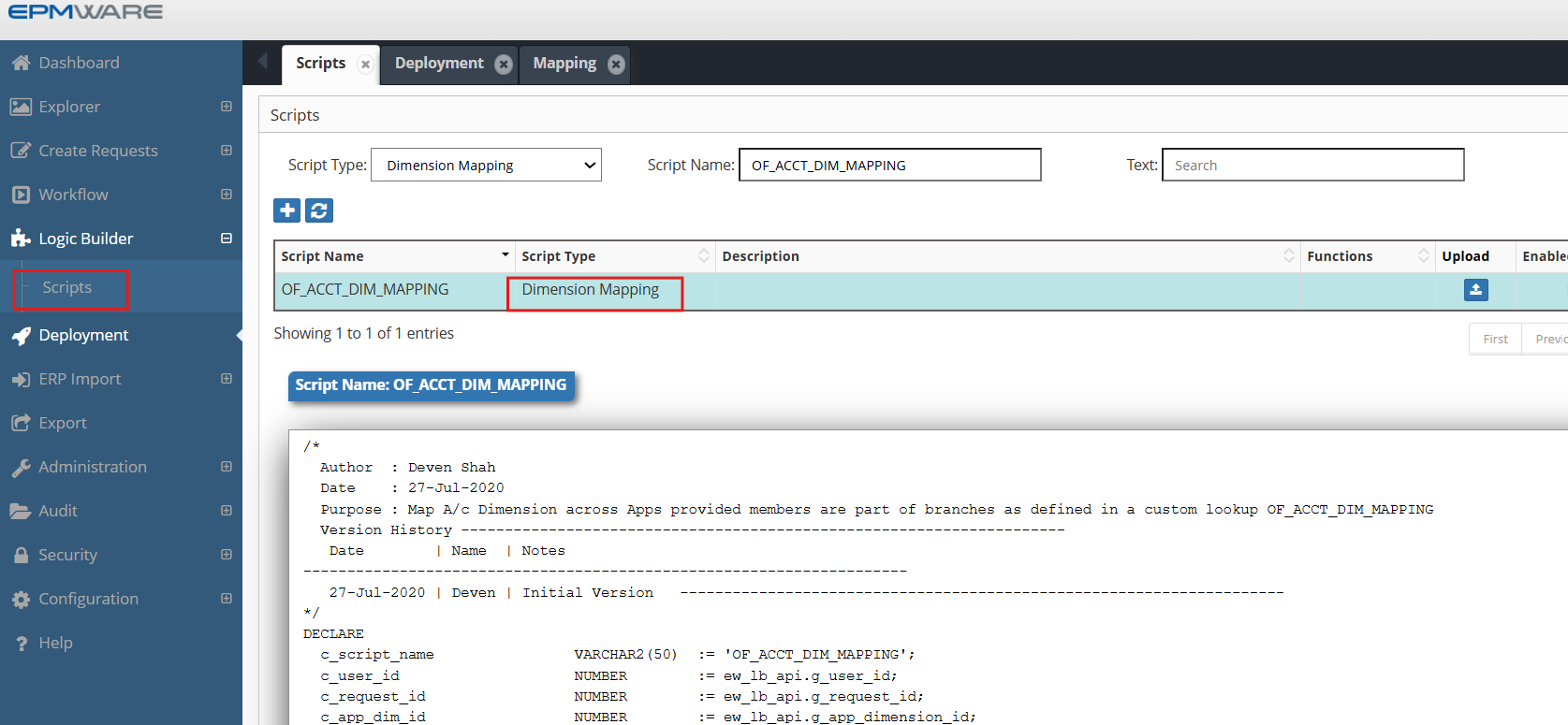Open the Dashboard from the sidebar
This screenshot has height=725, width=1568.
(79, 63)
